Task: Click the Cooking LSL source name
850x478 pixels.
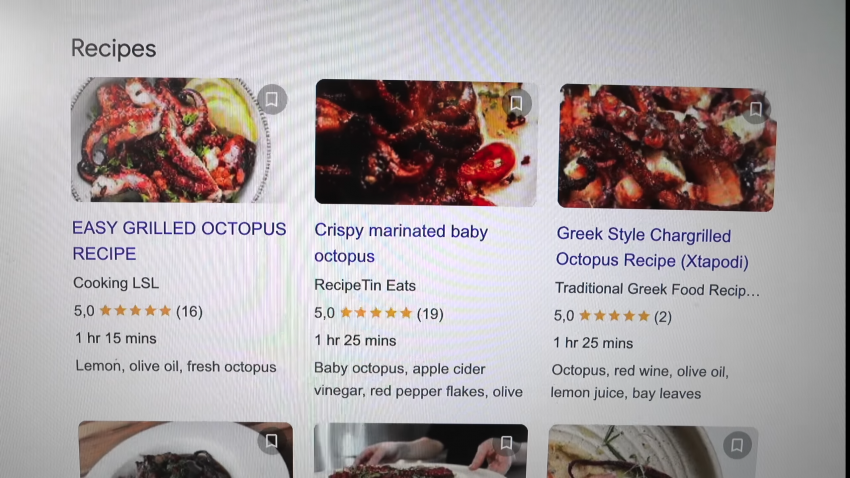Action: pos(116,283)
